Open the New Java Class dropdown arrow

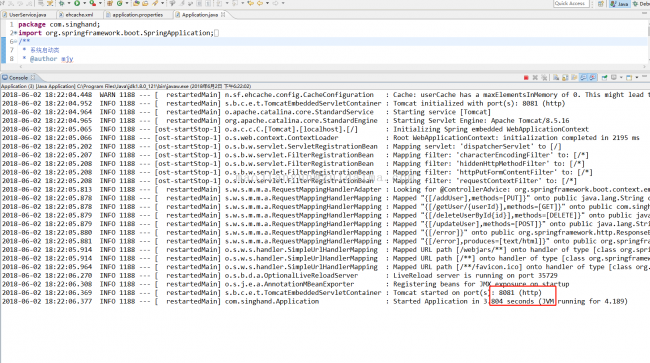(x=127, y=3)
